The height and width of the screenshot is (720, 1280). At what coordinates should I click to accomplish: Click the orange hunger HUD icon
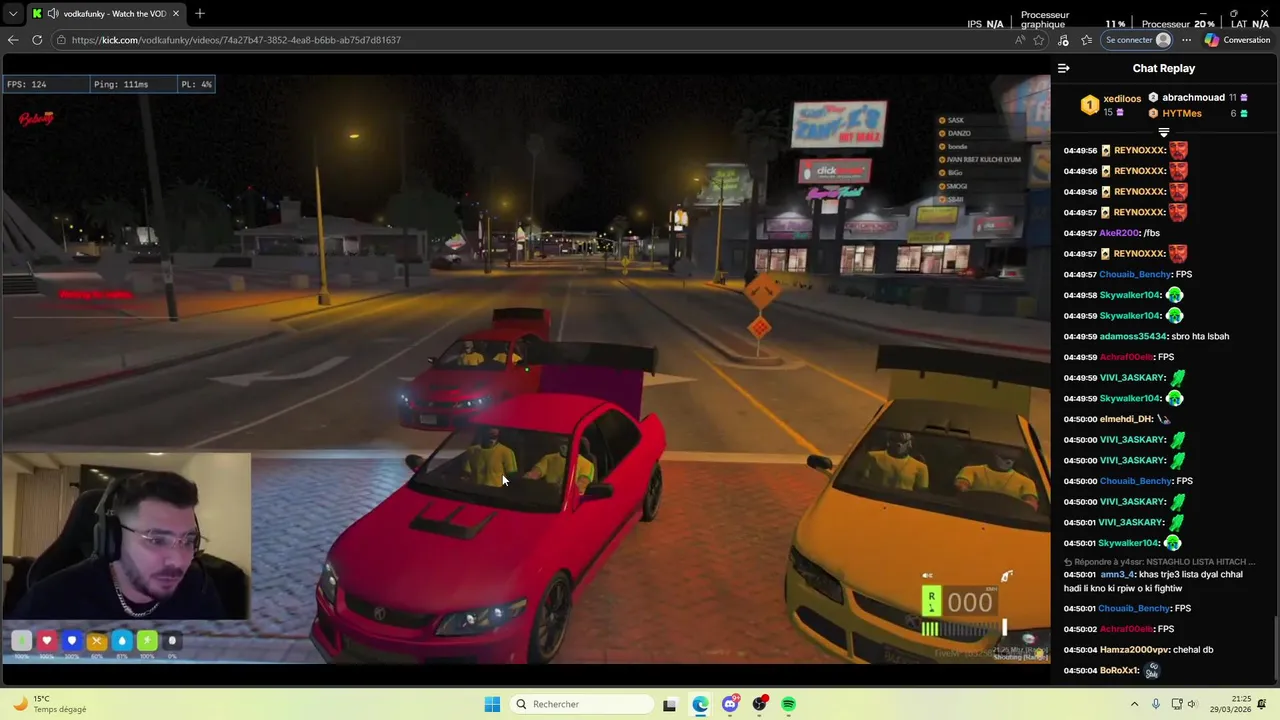point(96,641)
